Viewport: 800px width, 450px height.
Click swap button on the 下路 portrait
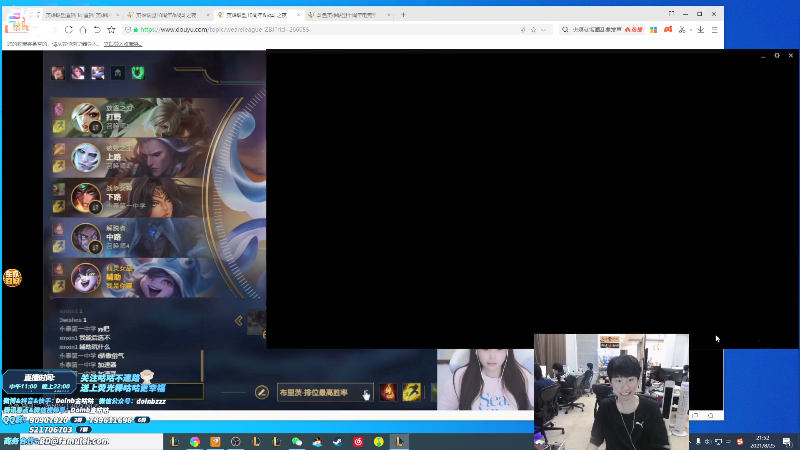(x=95, y=207)
